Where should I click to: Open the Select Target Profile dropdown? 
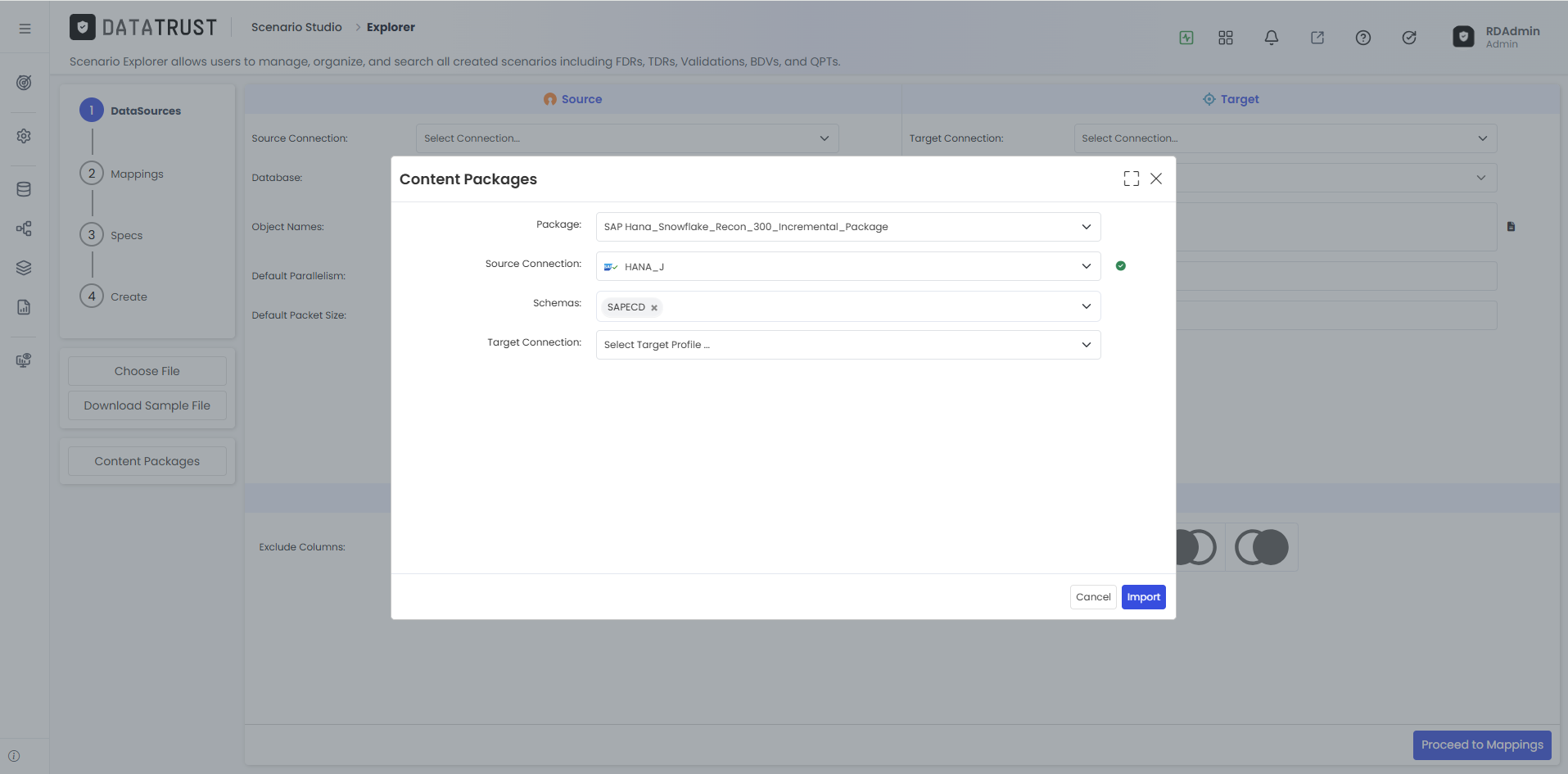848,345
